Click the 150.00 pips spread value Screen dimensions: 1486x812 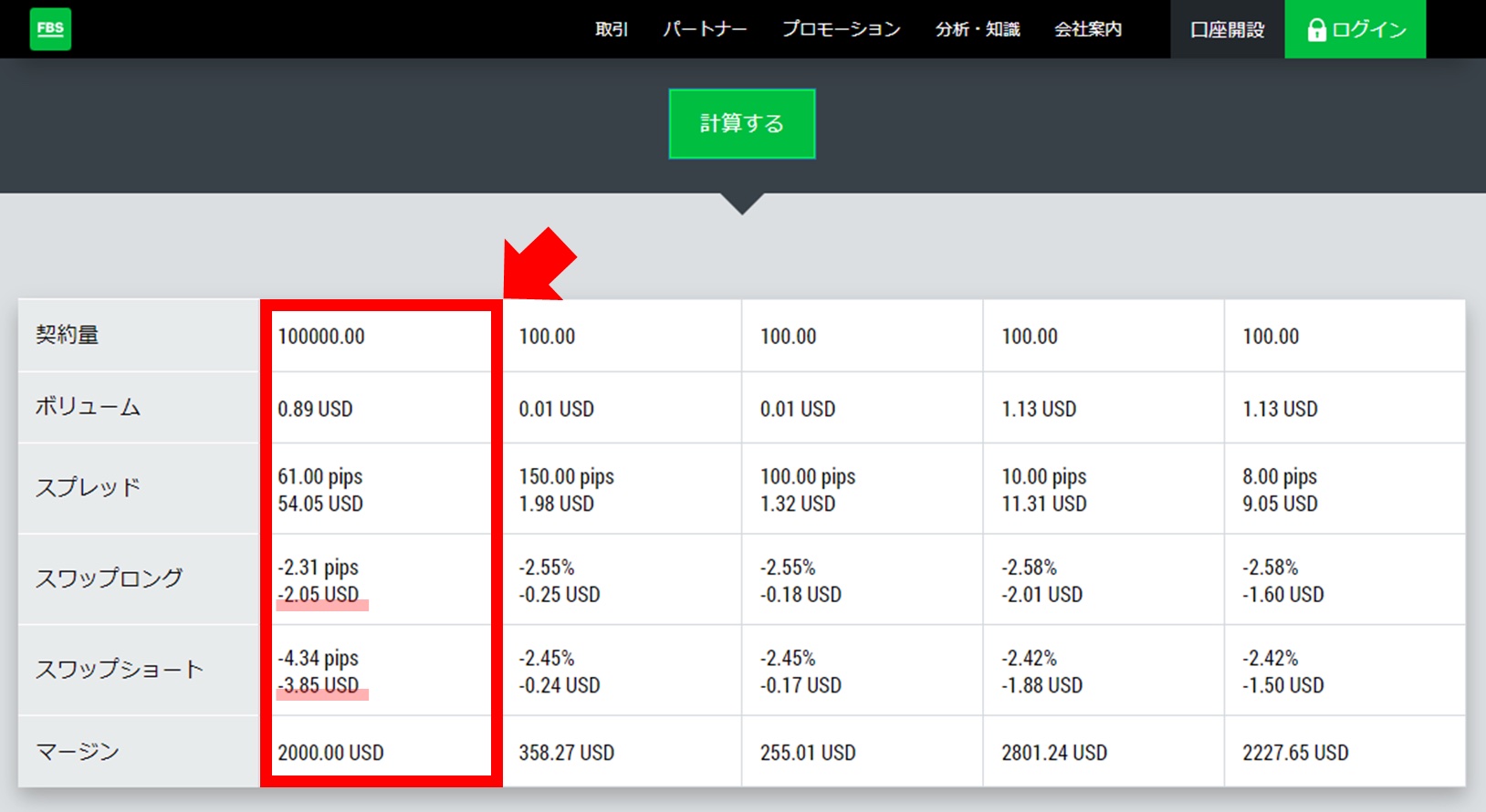point(567,476)
